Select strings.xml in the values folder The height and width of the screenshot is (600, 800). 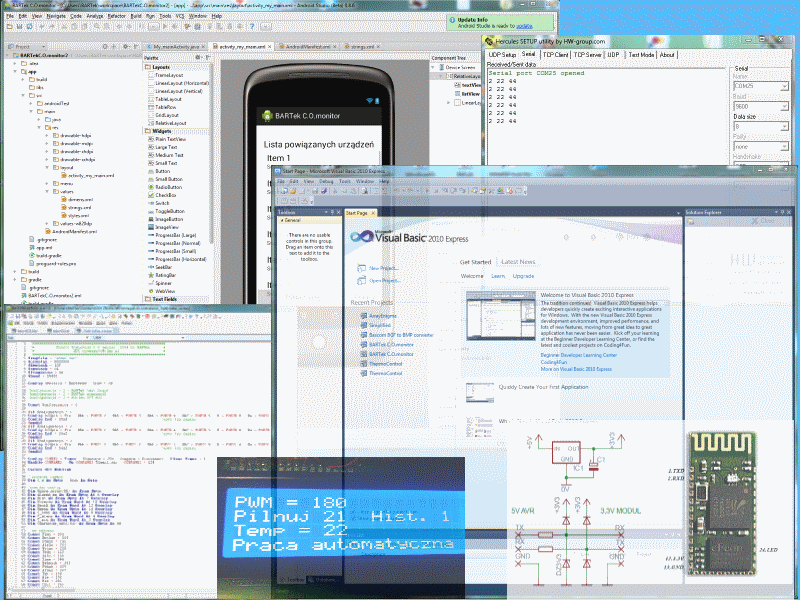(x=76, y=208)
